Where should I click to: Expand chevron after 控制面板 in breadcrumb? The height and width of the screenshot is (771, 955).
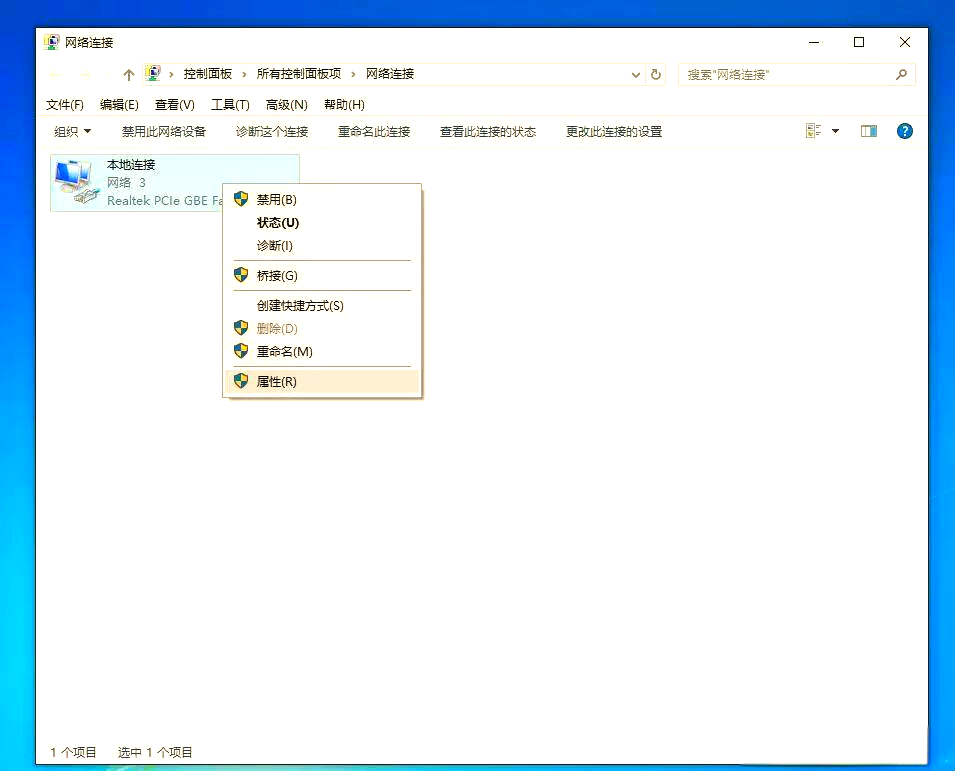244,74
